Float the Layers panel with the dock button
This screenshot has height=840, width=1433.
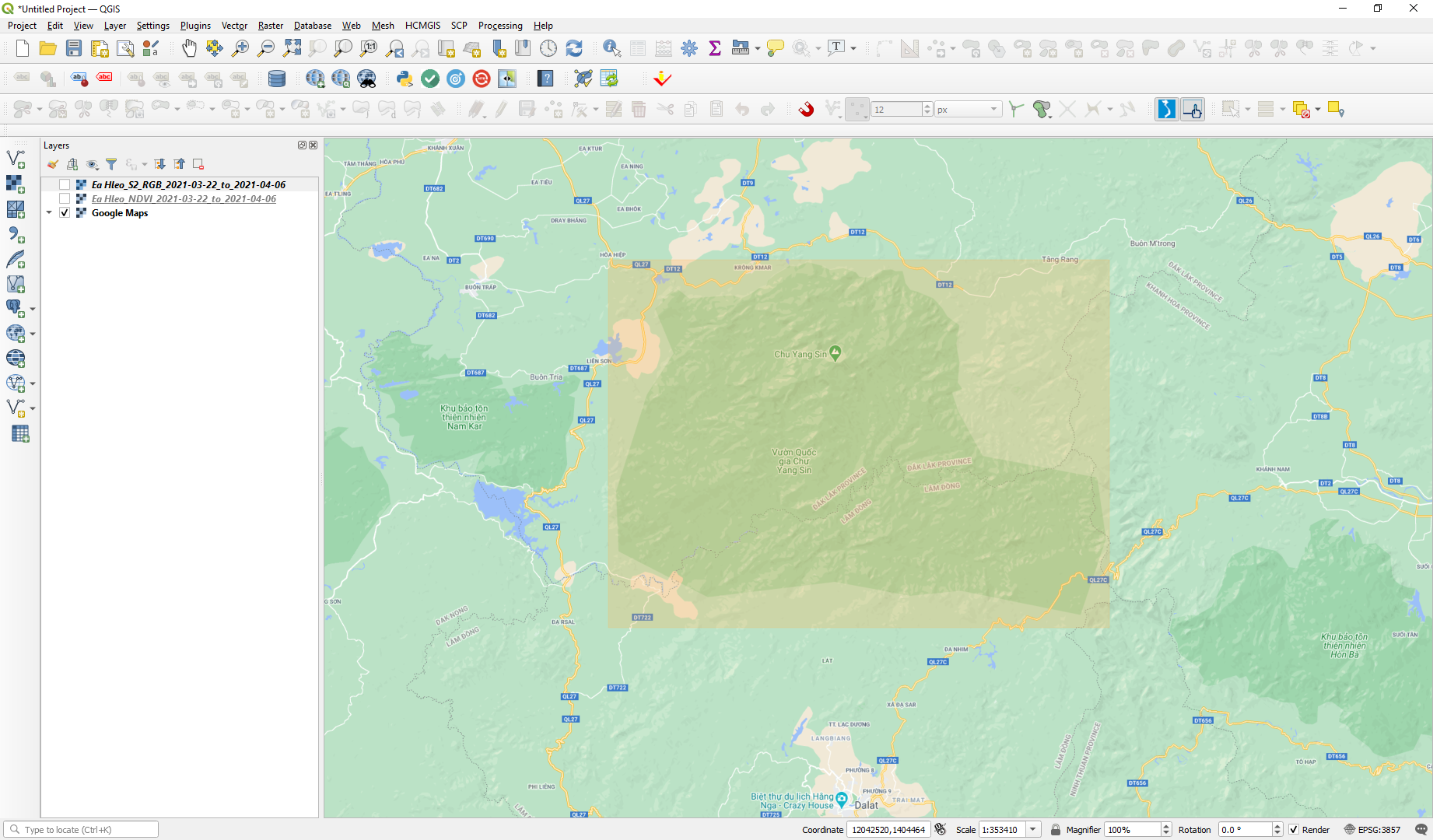302,145
